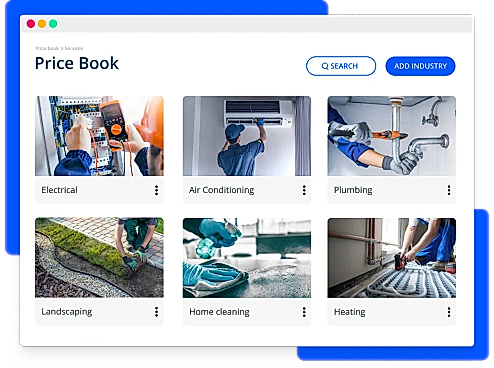Go to Price book in the breadcrumb
The height and width of the screenshot is (368, 494).
(x=47, y=48)
